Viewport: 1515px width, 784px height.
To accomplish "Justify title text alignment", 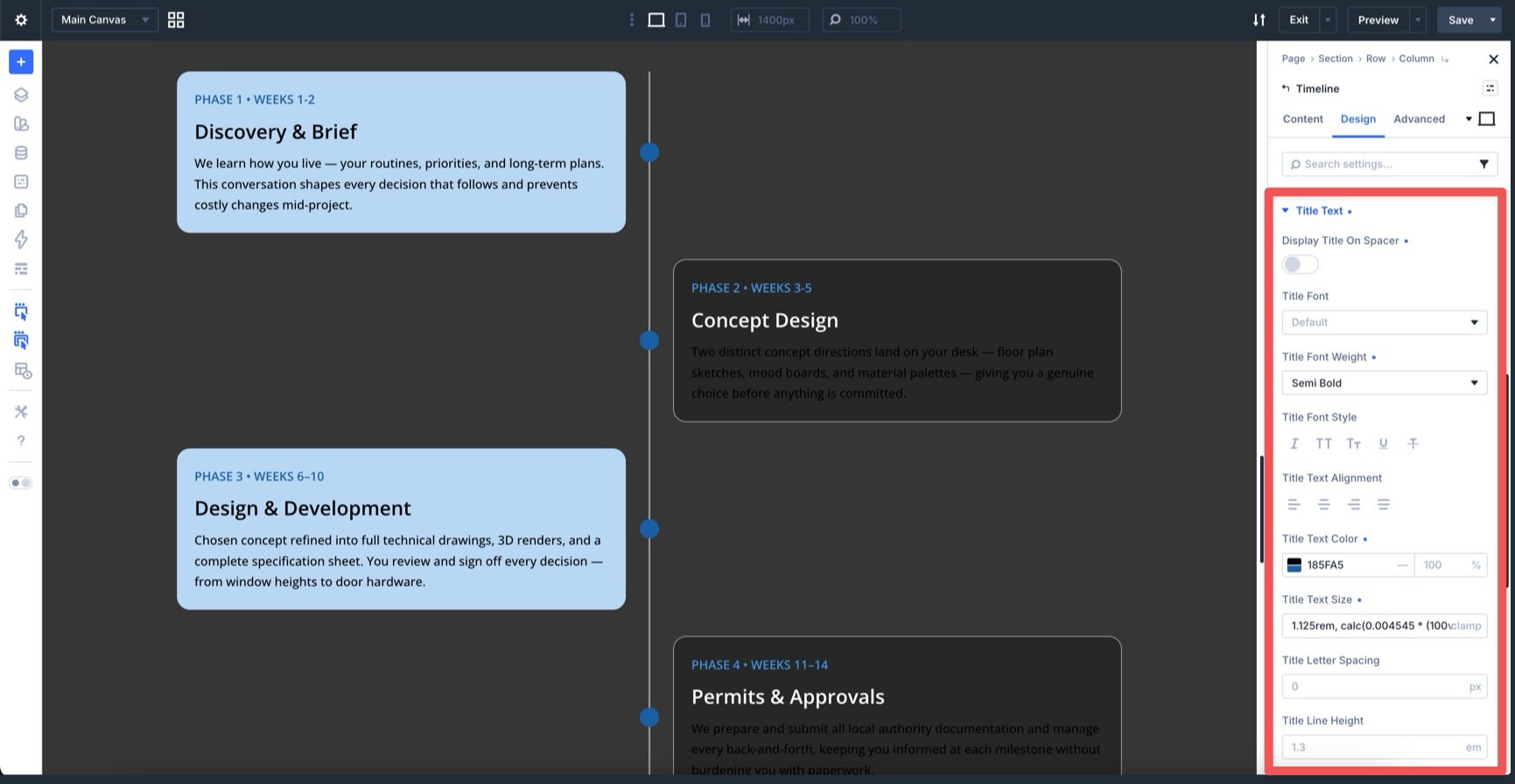I will point(1383,504).
